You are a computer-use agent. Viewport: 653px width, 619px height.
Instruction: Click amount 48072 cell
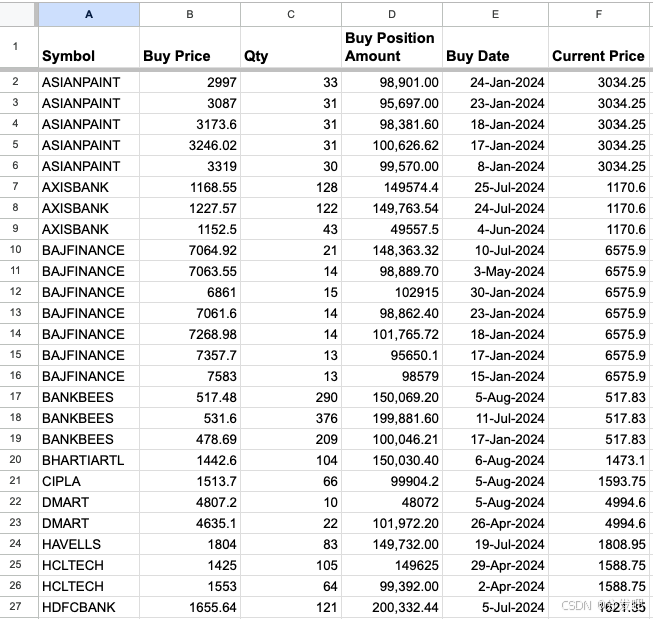click(x=392, y=502)
